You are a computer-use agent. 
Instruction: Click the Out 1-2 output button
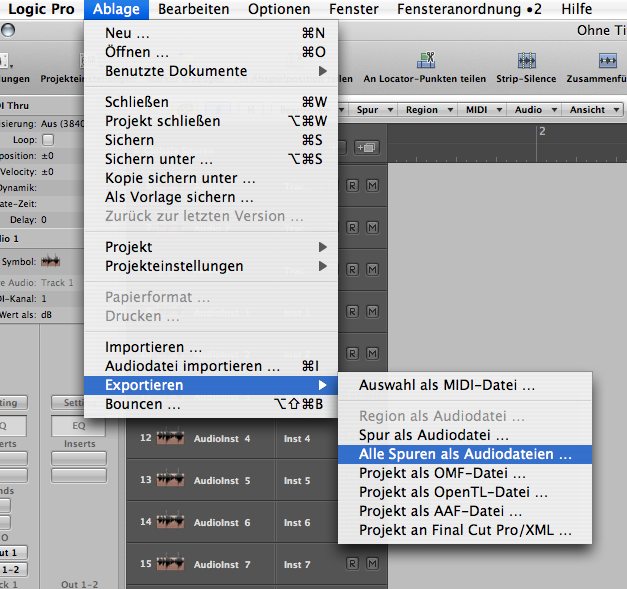[79, 584]
